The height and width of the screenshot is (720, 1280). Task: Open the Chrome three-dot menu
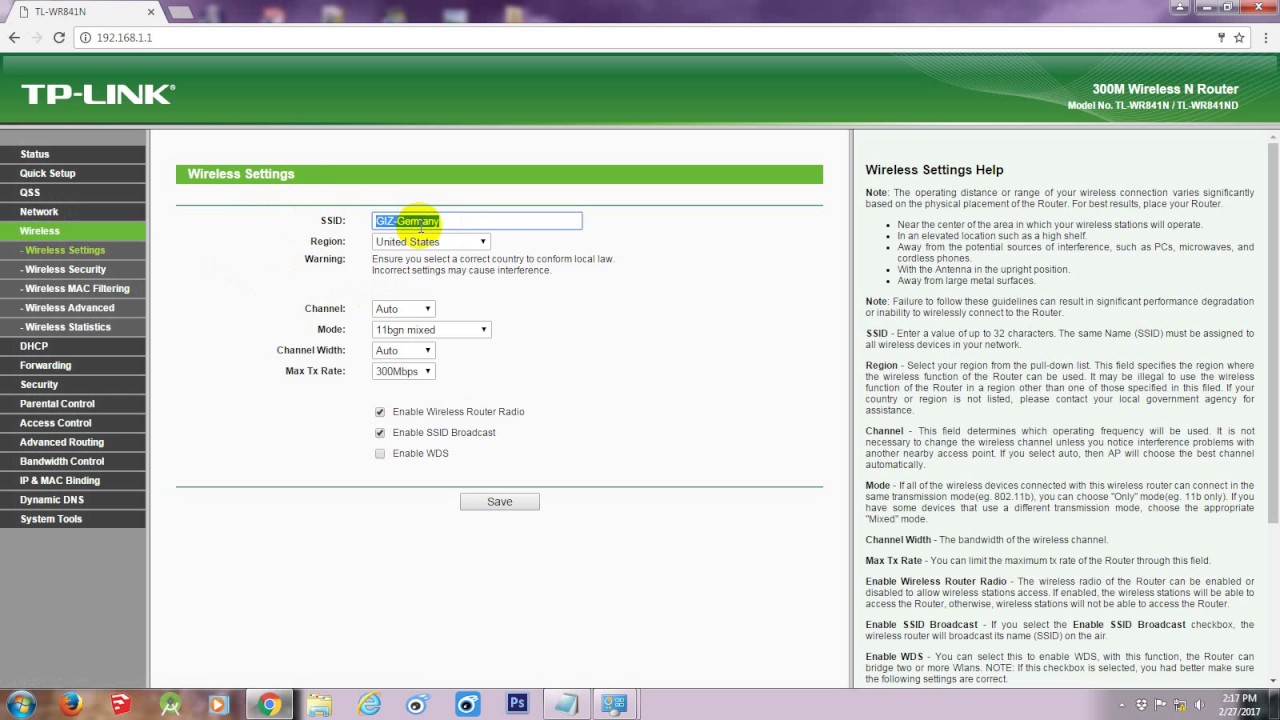click(x=1266, y=37)
